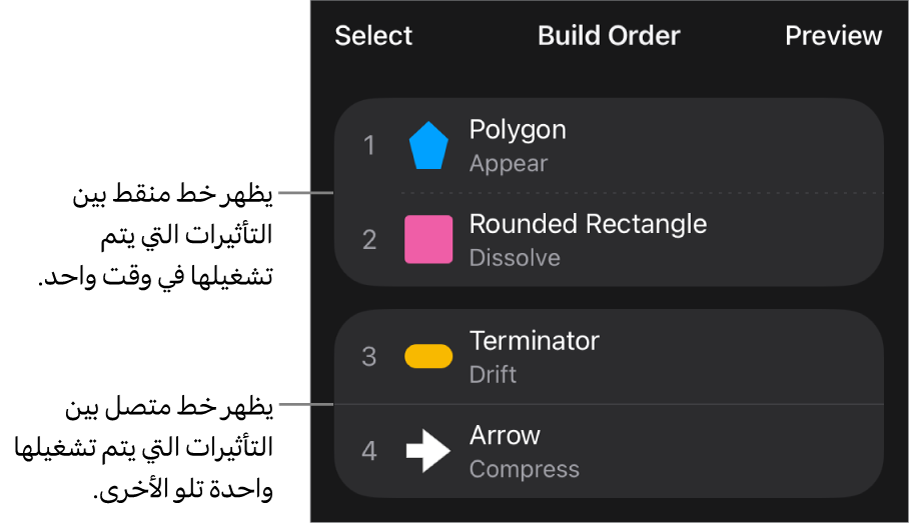Select the Terminator build name
Screen dimensions: 910x523
534,341
